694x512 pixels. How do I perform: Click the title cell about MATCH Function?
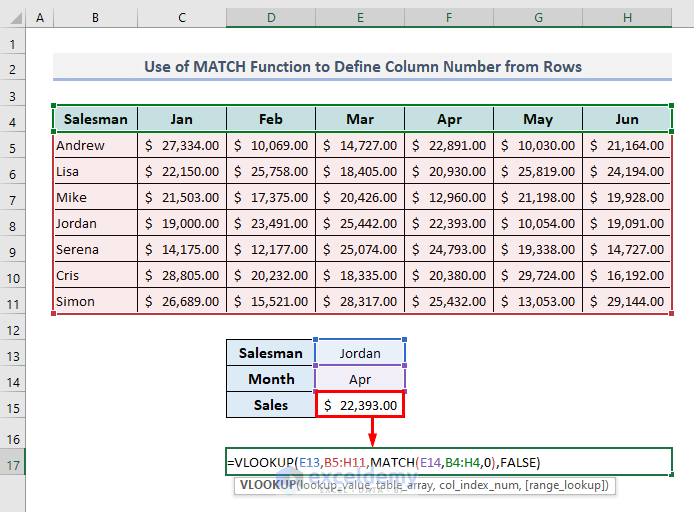pyautogui.click(x=362, y=67)
